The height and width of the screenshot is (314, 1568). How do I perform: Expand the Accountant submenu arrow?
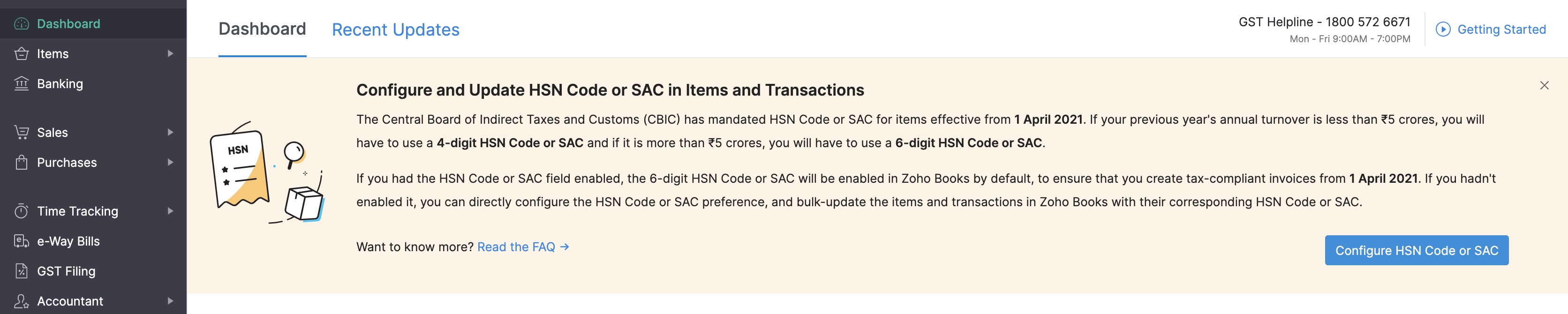170,300
